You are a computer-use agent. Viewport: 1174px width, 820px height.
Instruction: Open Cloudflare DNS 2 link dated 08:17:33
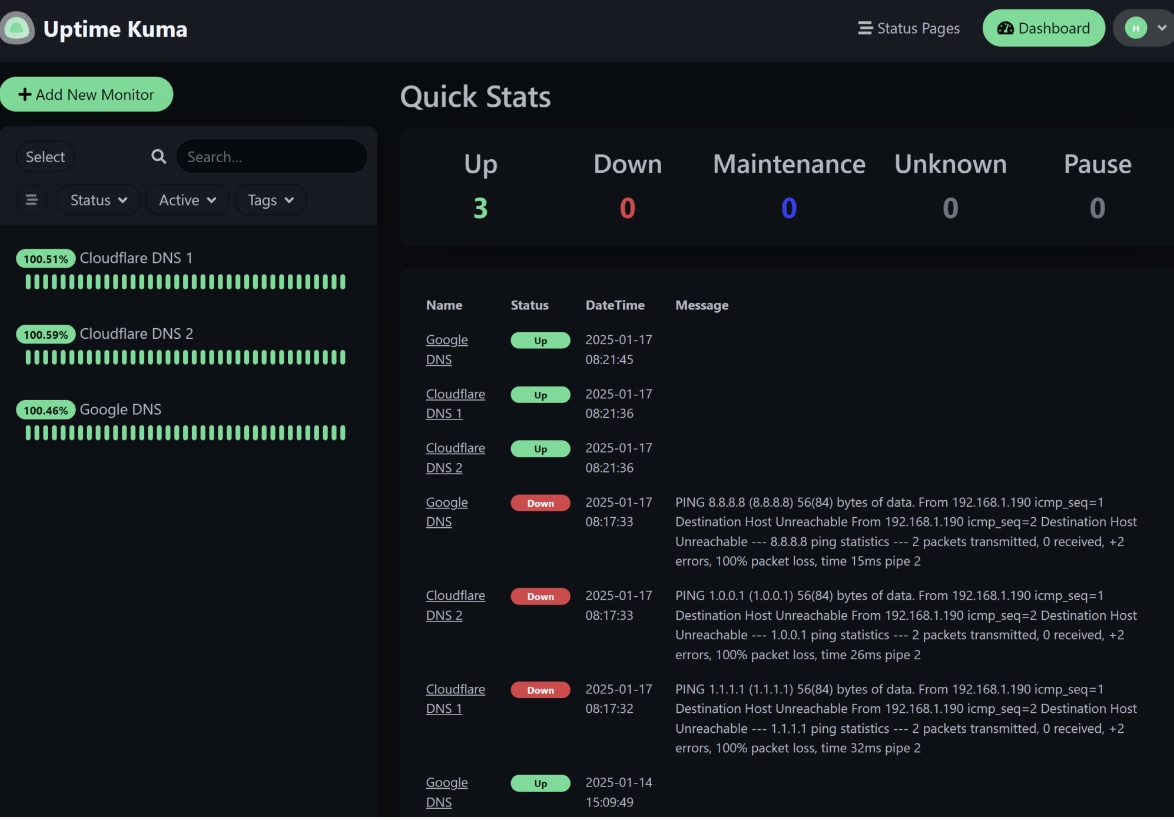tap(455, 605)
